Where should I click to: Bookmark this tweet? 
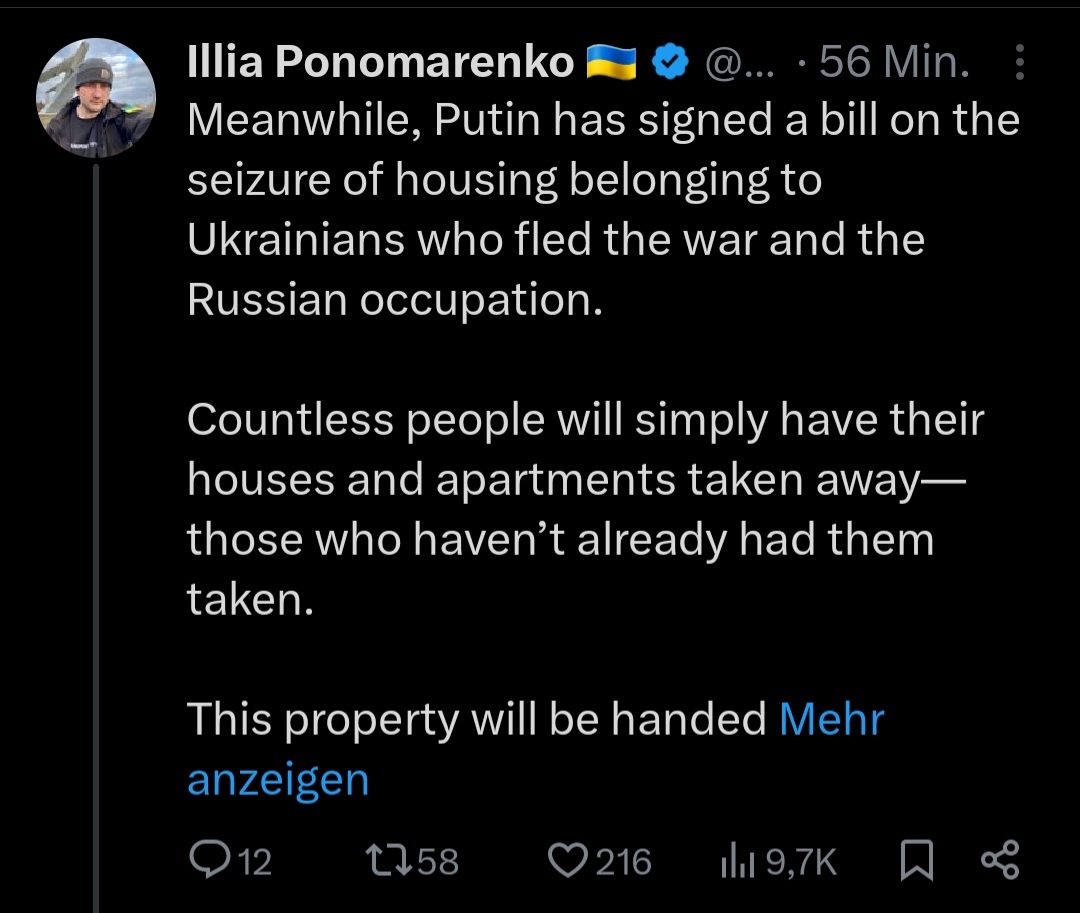click(915, 860)
